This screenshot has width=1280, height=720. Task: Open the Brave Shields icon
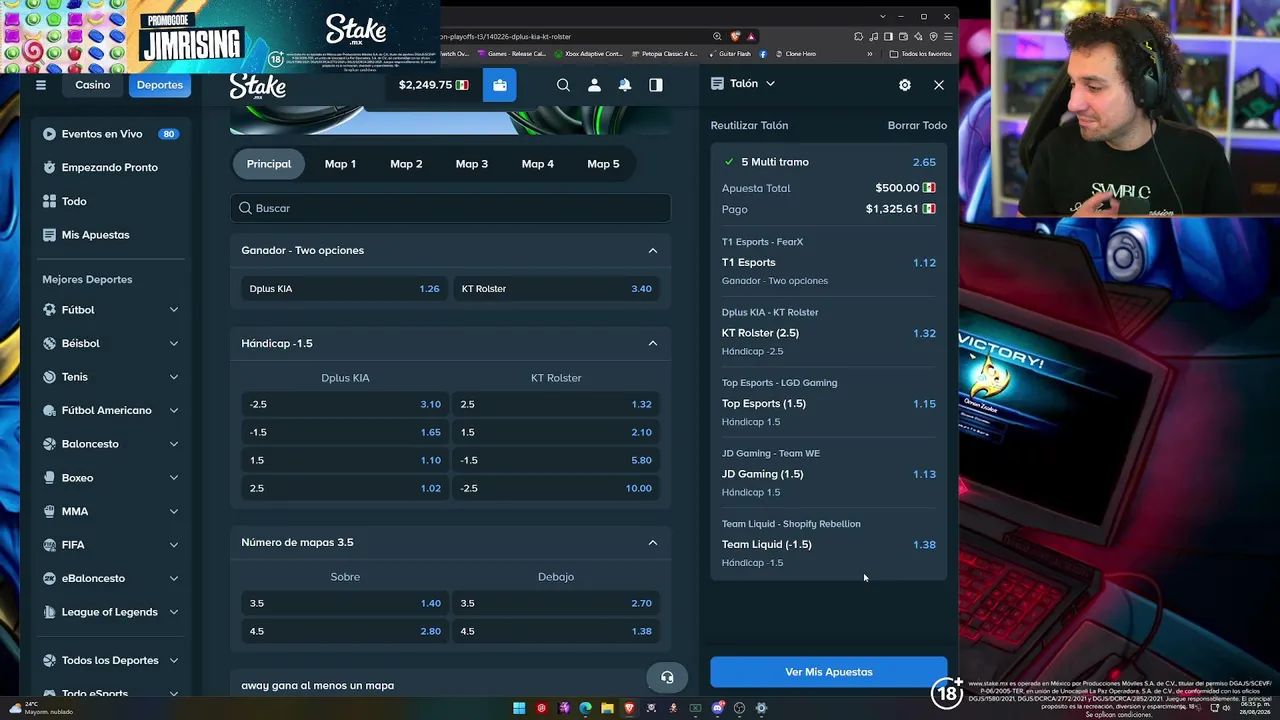click(x=736, y=36)
